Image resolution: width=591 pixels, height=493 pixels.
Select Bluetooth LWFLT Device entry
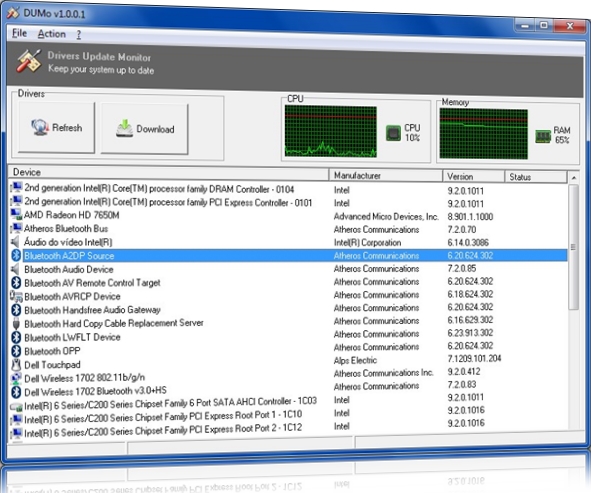pos(72,337)
